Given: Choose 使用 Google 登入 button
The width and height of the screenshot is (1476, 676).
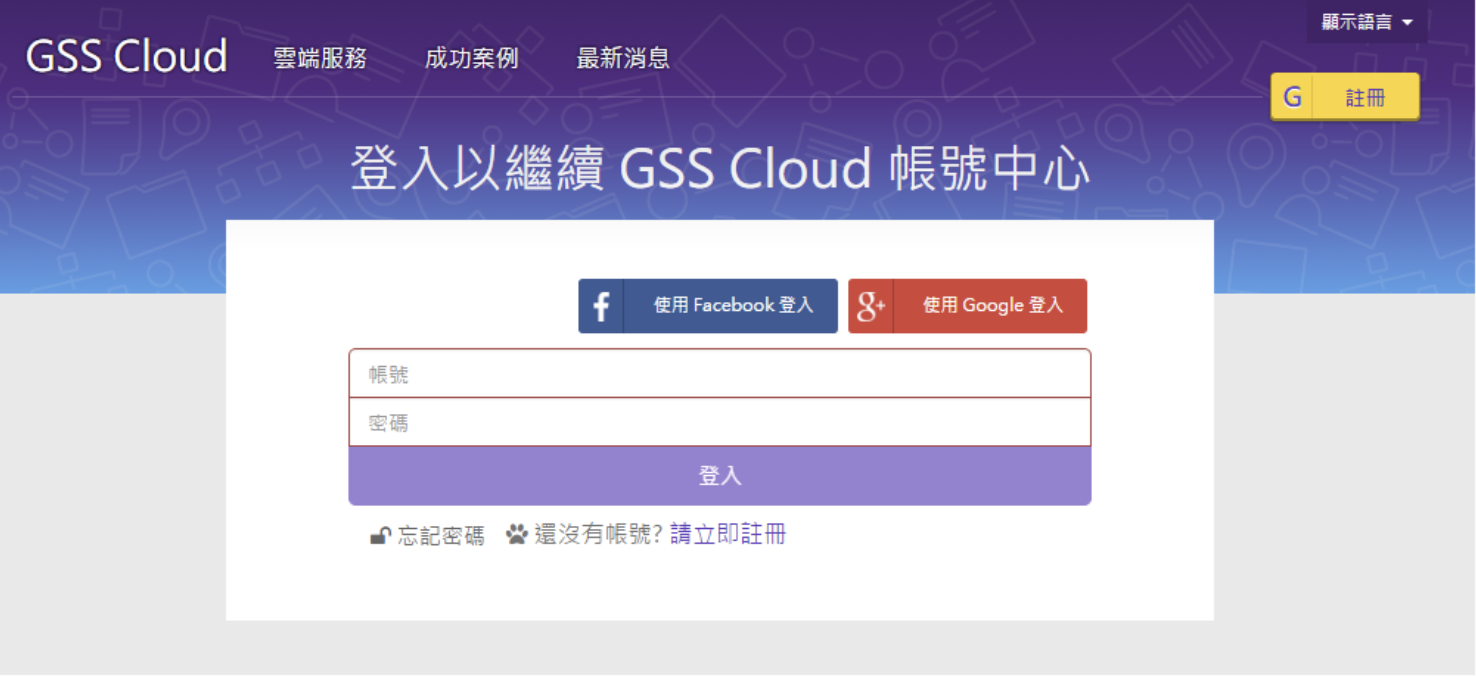Looking at the screenshot, I should [x=991, y=306].
